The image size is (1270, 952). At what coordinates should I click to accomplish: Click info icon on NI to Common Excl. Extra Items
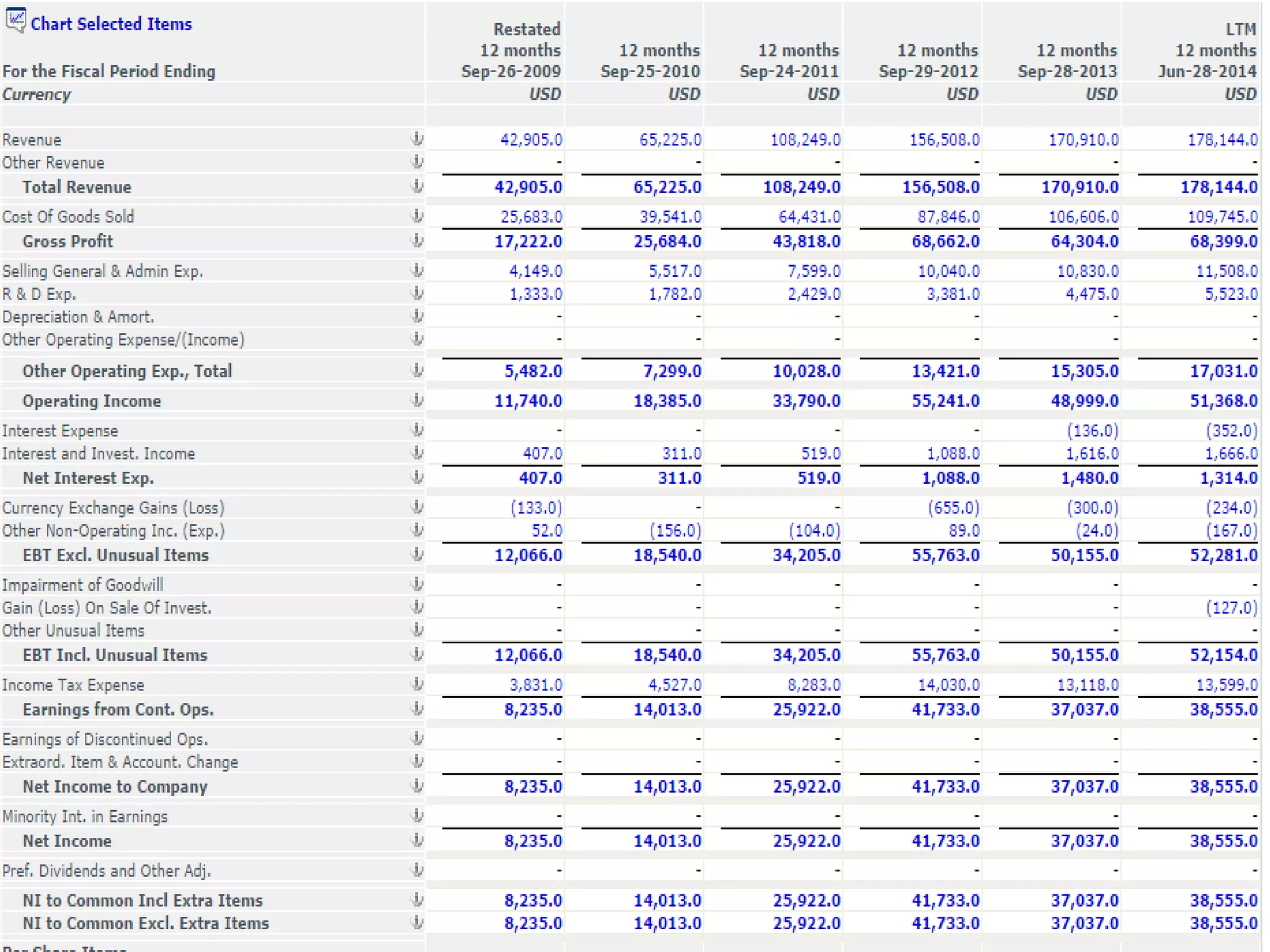[x=417, y=922]
